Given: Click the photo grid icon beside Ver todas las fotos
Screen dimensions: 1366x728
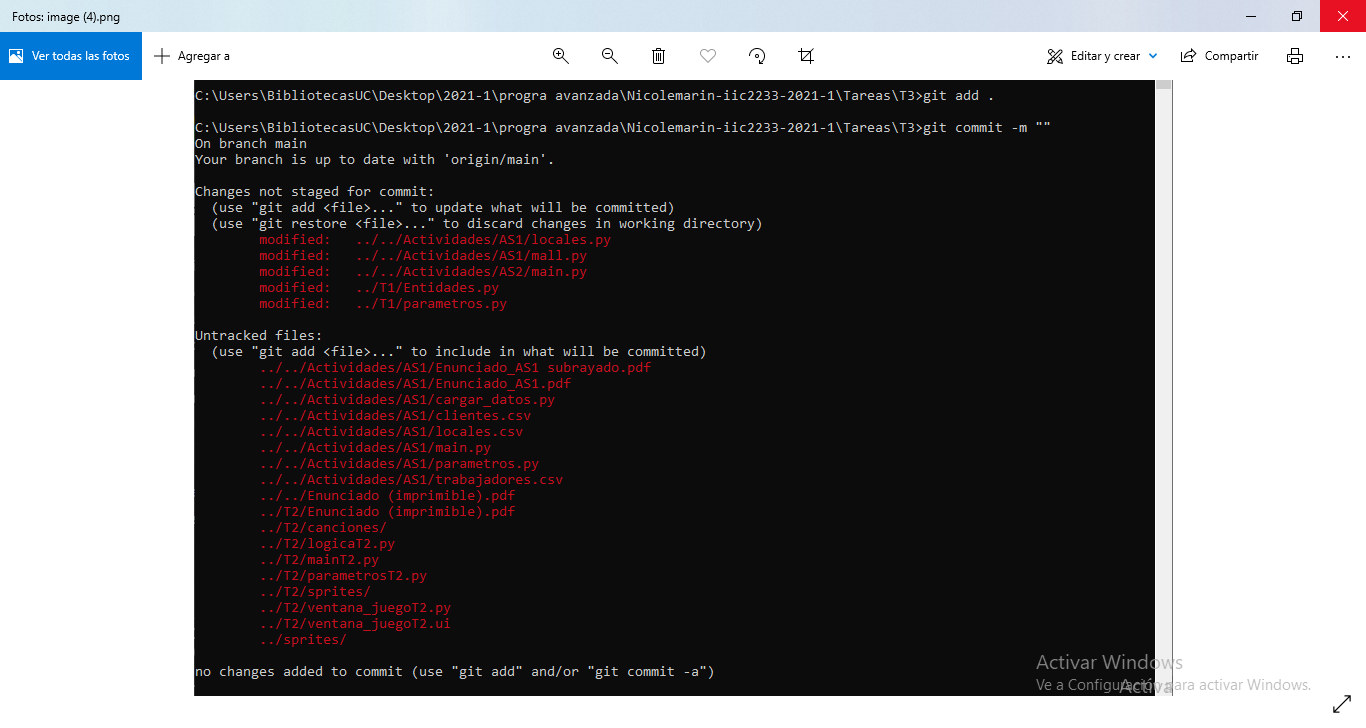Looking at the screenshot, I should [14, 55].
